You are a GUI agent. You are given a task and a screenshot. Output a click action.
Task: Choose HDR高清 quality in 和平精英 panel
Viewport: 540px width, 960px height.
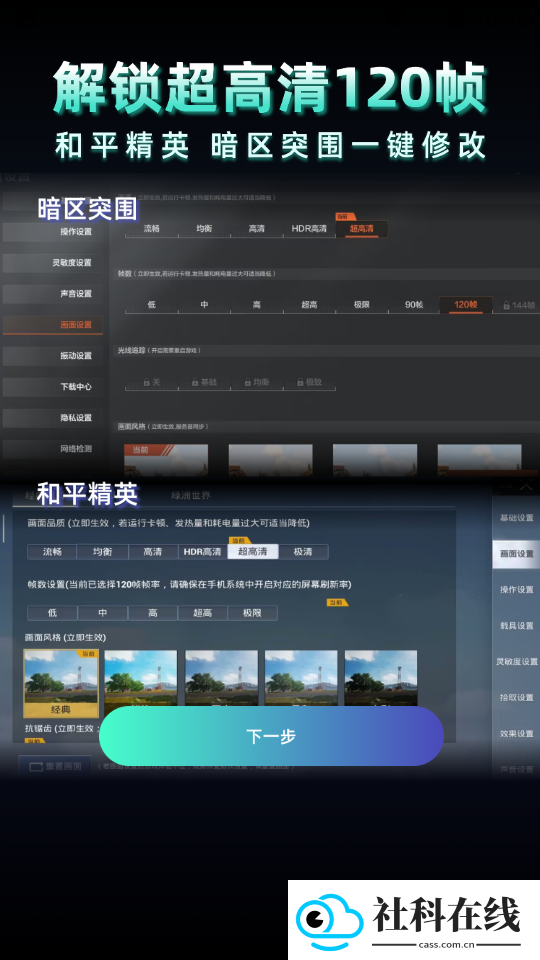[x=203, y=552]
